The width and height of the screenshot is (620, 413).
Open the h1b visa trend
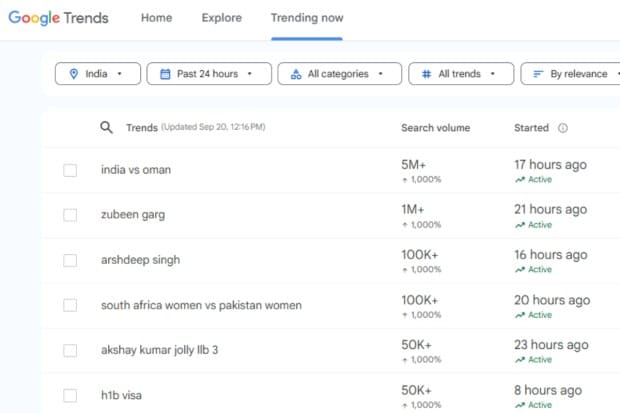(x=121, y=395)
